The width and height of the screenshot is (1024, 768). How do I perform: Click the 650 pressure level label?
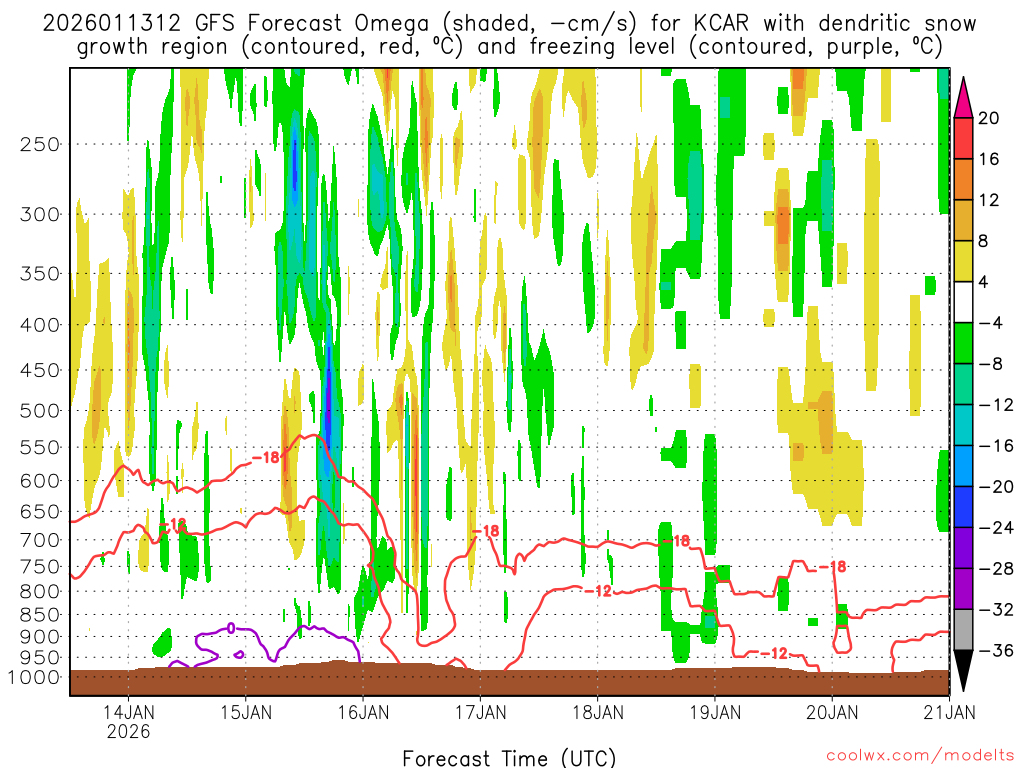click(x=40, y=511)
